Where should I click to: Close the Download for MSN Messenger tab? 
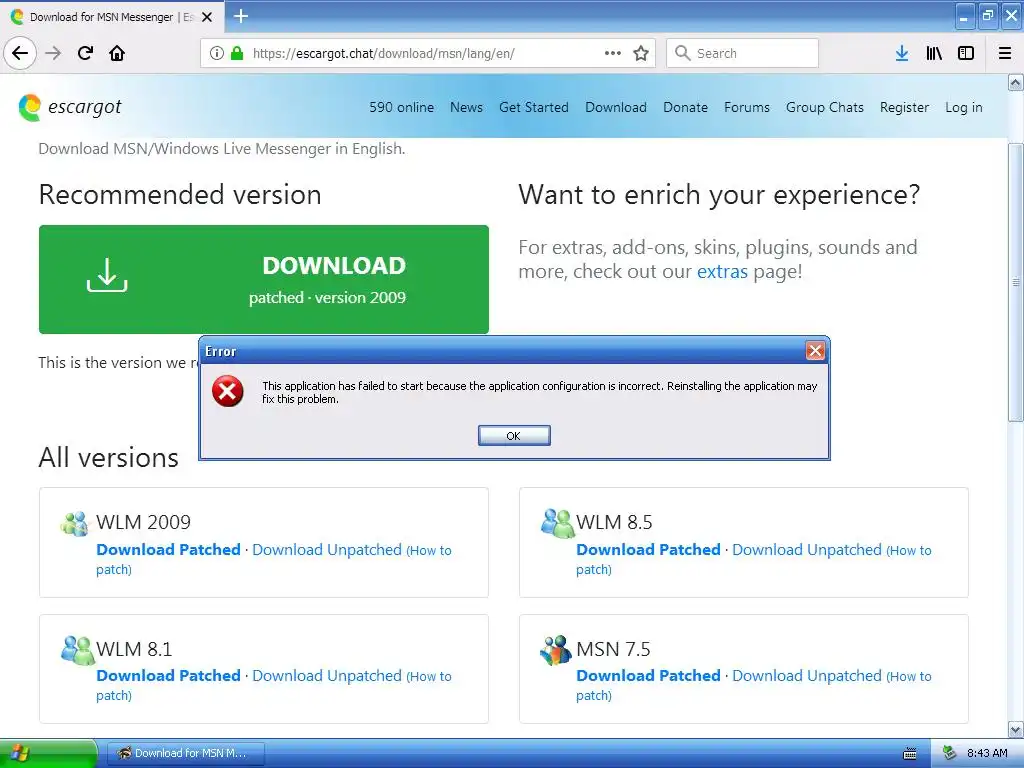tap(207, 17)
